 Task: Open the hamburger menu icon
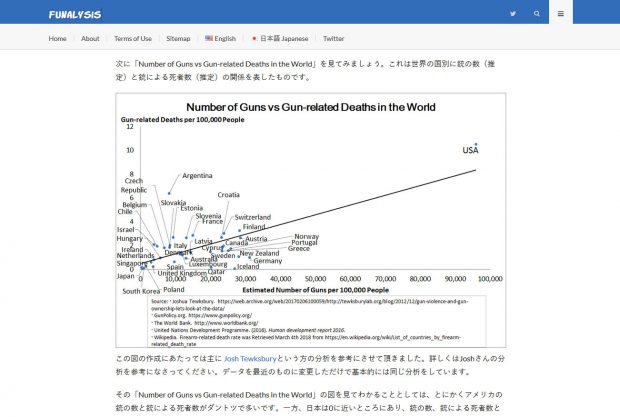point(561,13)
